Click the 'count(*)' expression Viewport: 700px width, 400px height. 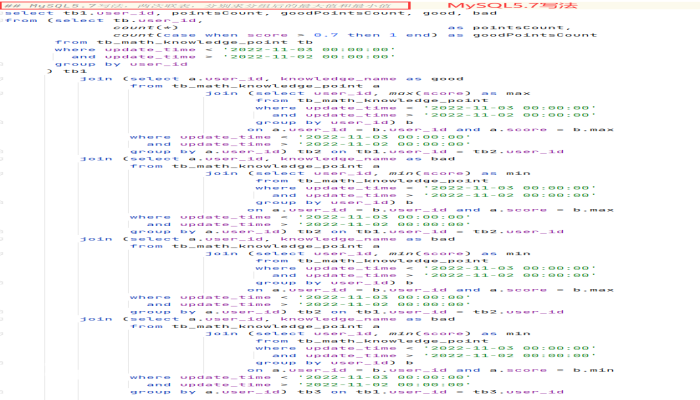146,28
